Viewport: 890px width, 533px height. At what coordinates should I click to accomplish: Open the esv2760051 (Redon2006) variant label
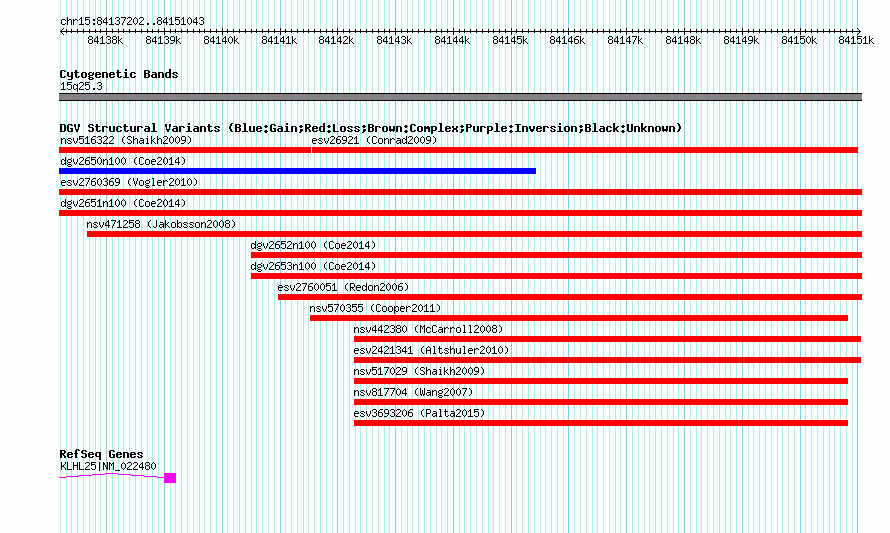(343, 287)
